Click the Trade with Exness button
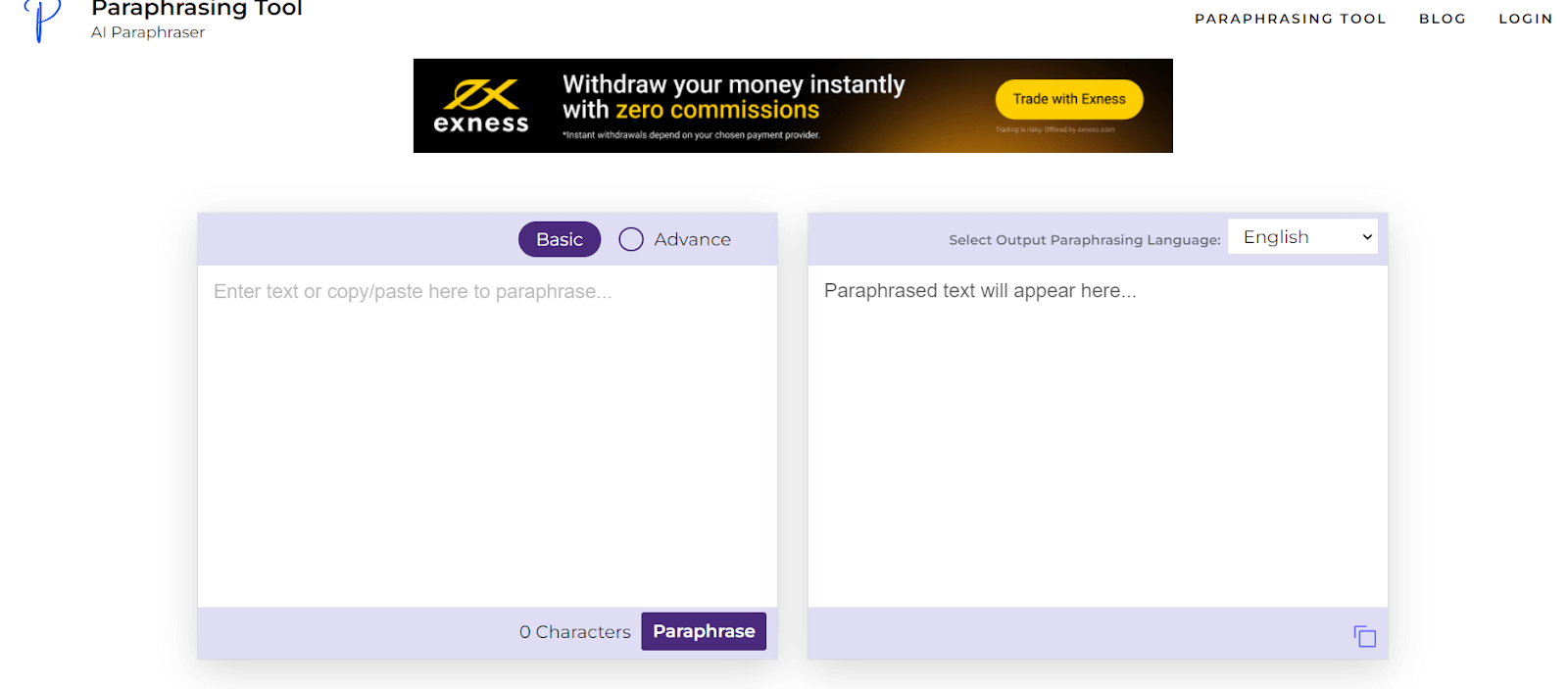The width and height of the screenshot is (1568, 689). pos(1068,99)
